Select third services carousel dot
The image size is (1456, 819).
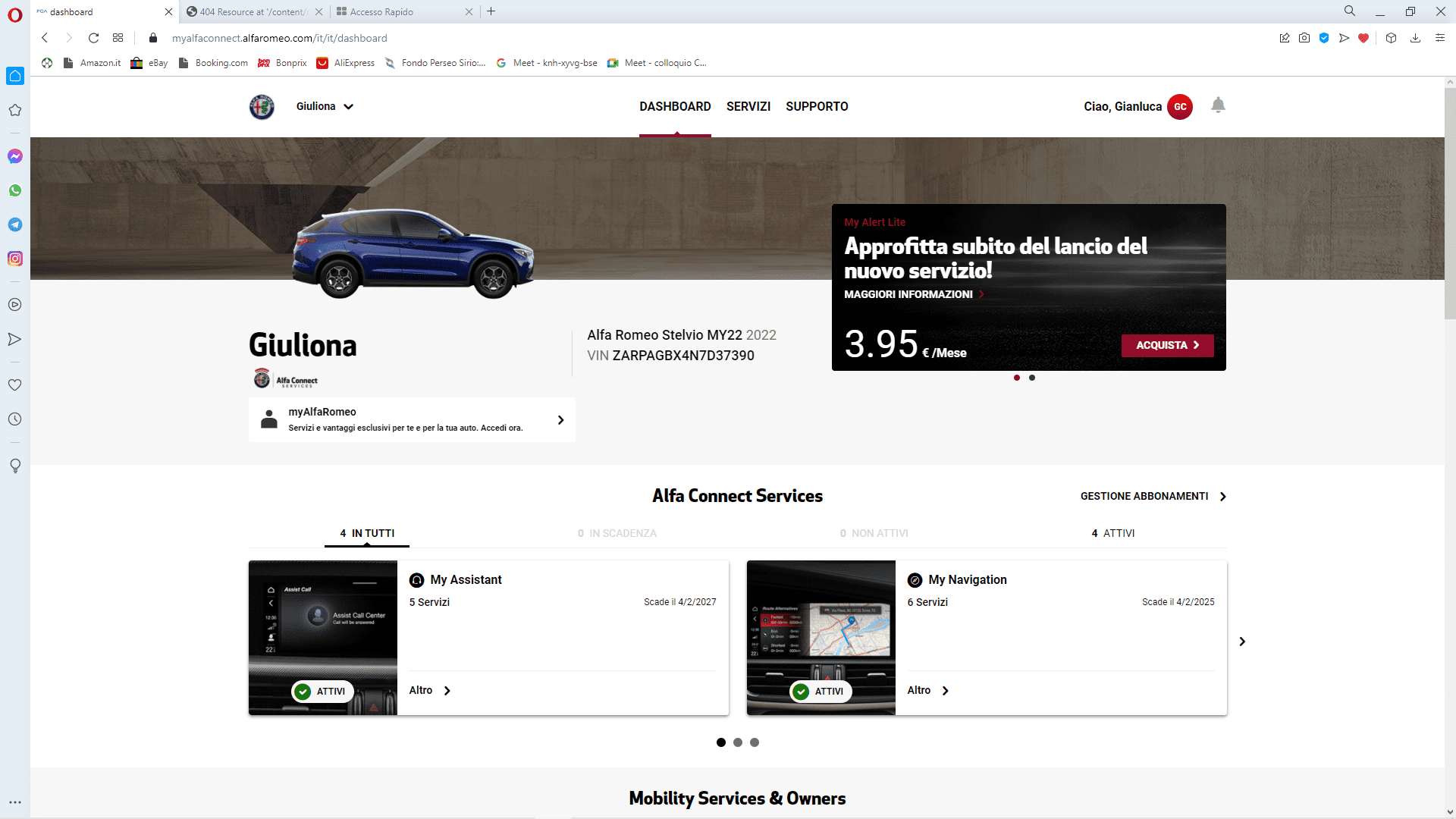(755, 742)
